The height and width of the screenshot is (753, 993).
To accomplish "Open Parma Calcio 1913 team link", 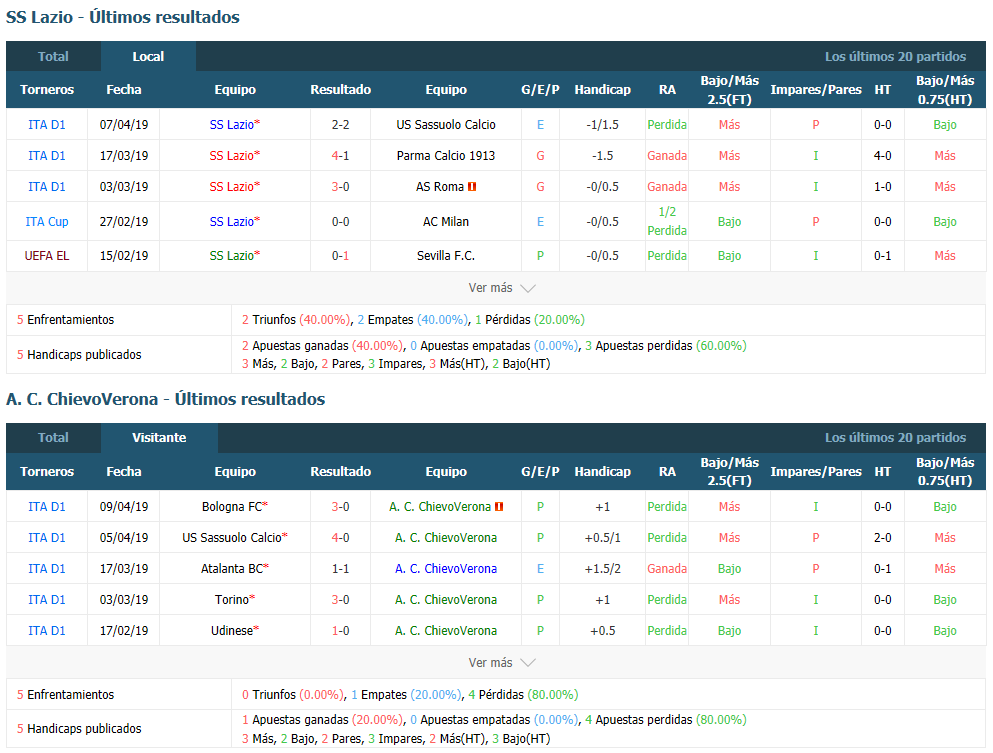I will coord(446,156).
